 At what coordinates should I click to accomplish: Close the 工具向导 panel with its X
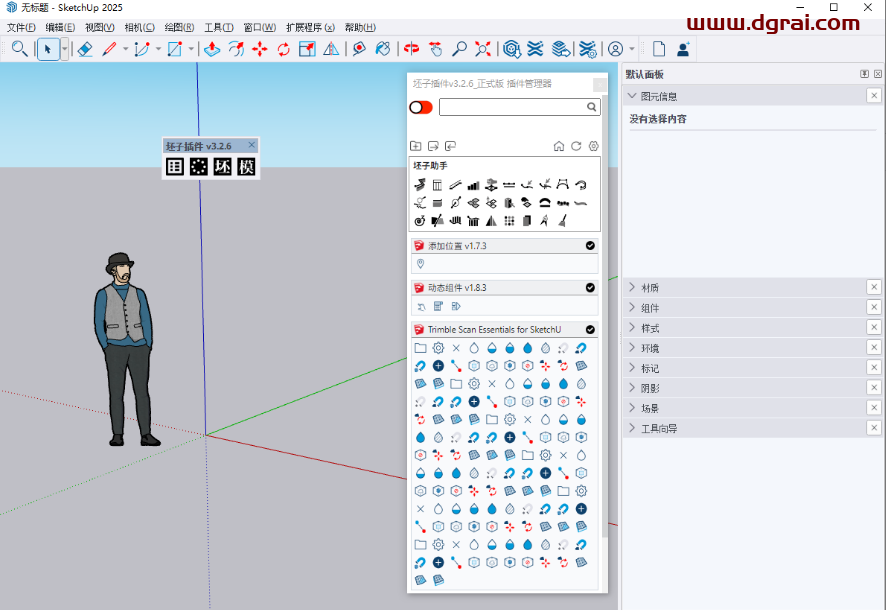tap(874, 428)
